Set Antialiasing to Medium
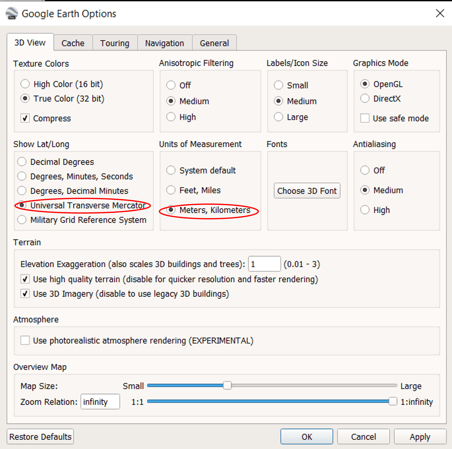Viewport: 452px width, 449px height. 365,190
